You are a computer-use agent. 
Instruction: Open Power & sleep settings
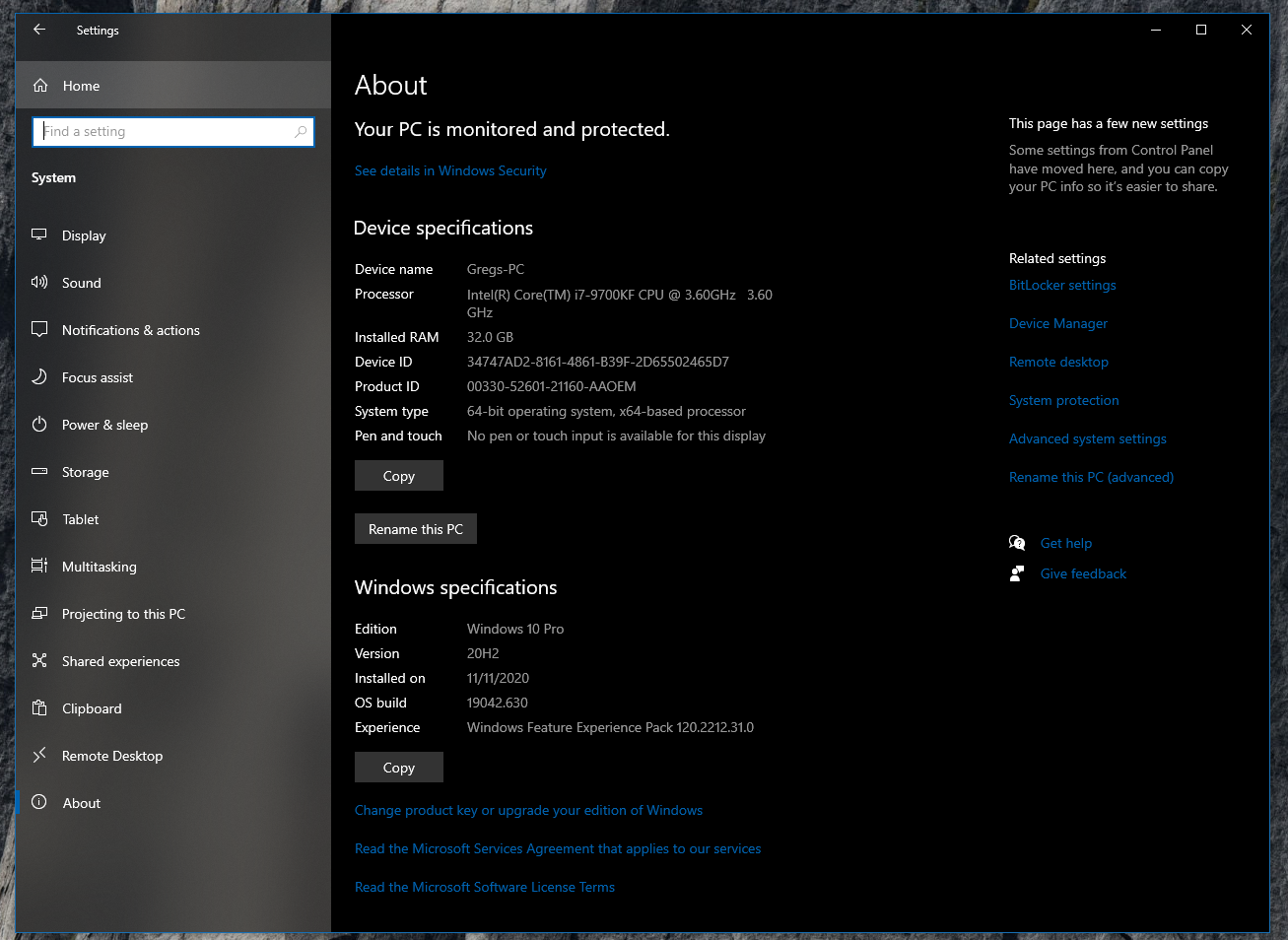click(173, 425)
